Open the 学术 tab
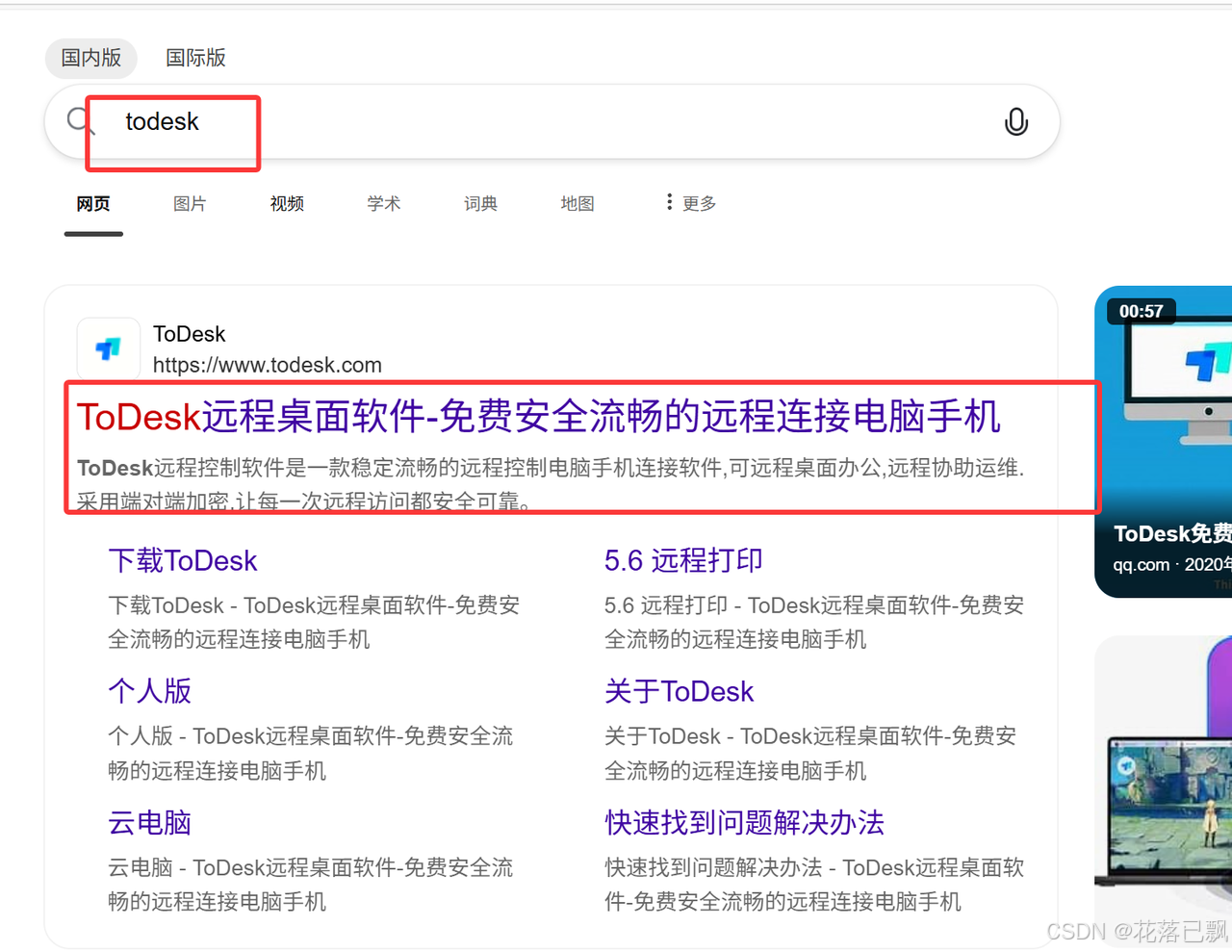The height and width of the screenshot is (952, 1232). tap(383, 203)
